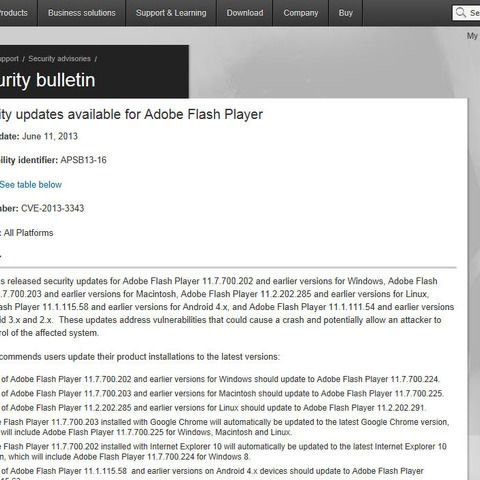Open the Support & Learning menu
This screenshot has width=480, height=480.
[x=171, y=13]
